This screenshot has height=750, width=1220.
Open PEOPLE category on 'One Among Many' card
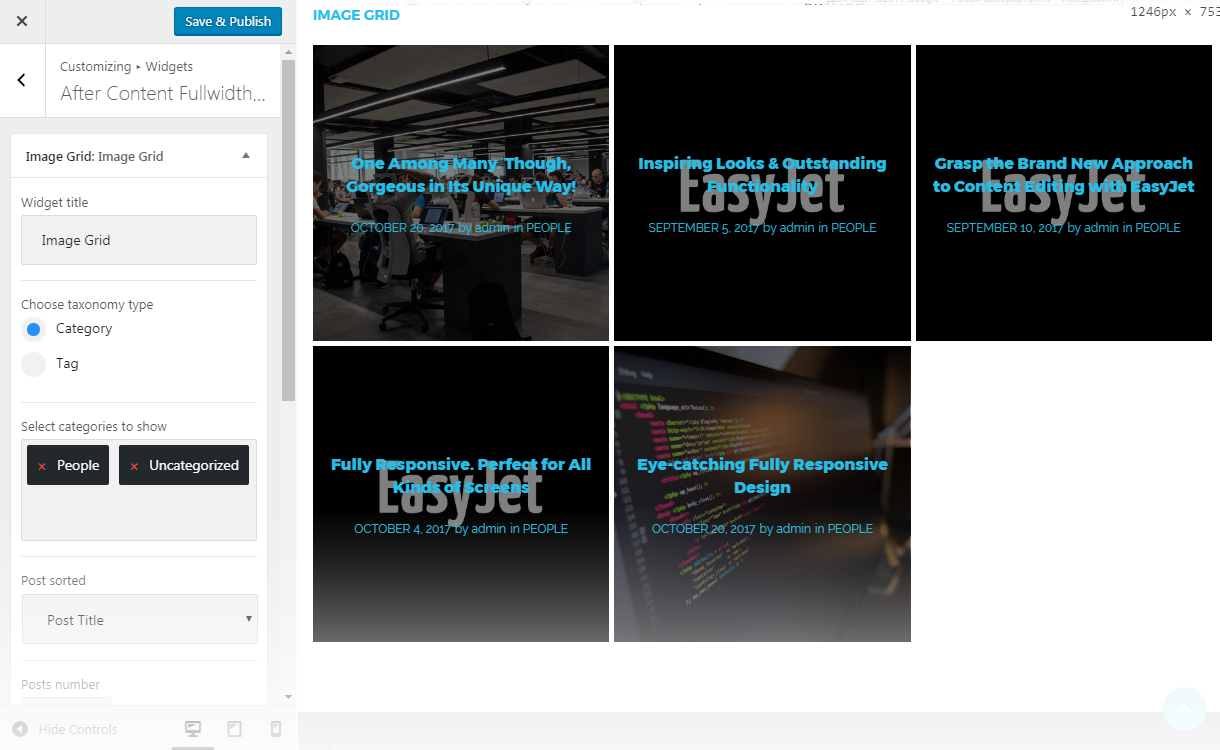coord(549,228)
